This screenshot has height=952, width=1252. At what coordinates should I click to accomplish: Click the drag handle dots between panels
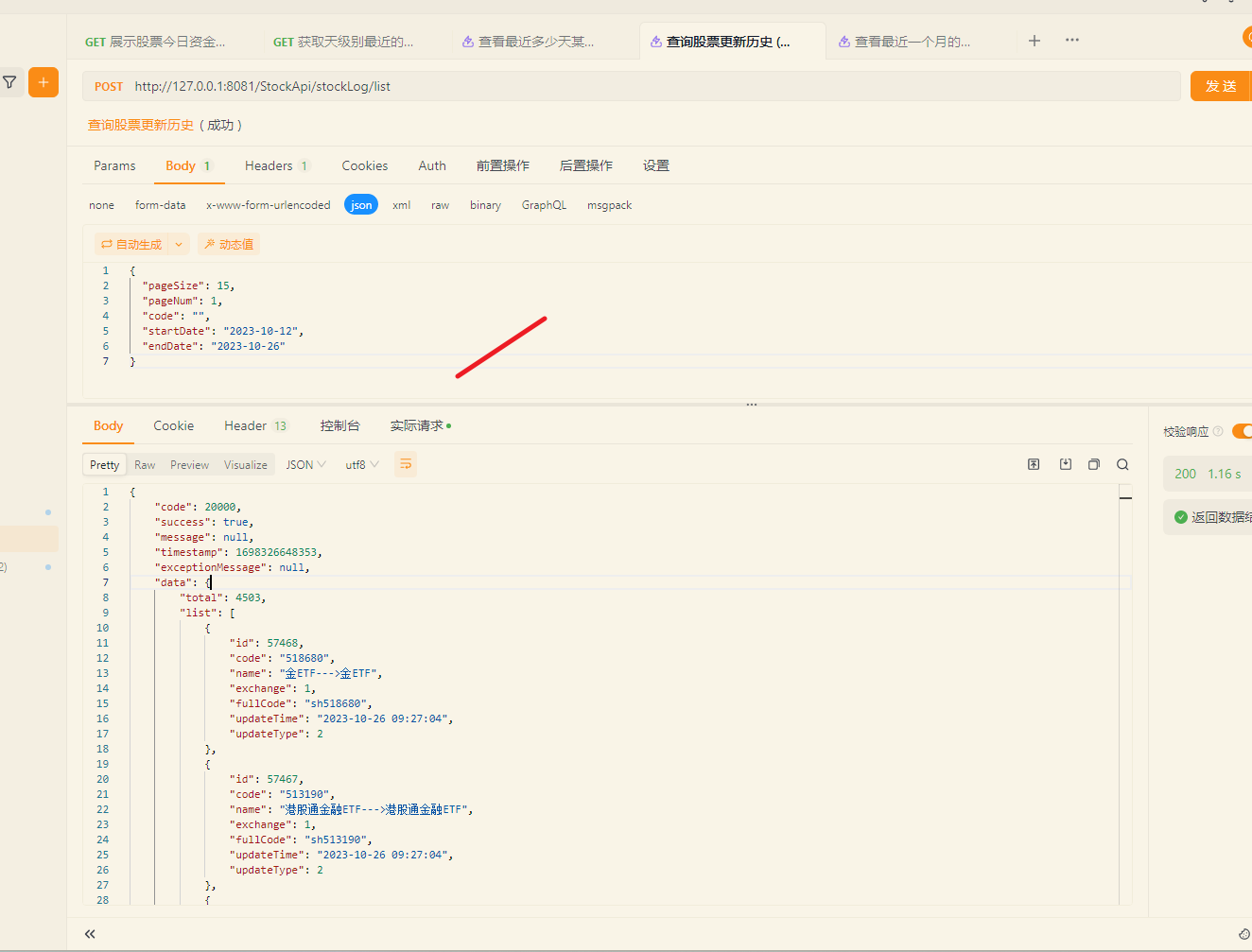tap(752, 405)
